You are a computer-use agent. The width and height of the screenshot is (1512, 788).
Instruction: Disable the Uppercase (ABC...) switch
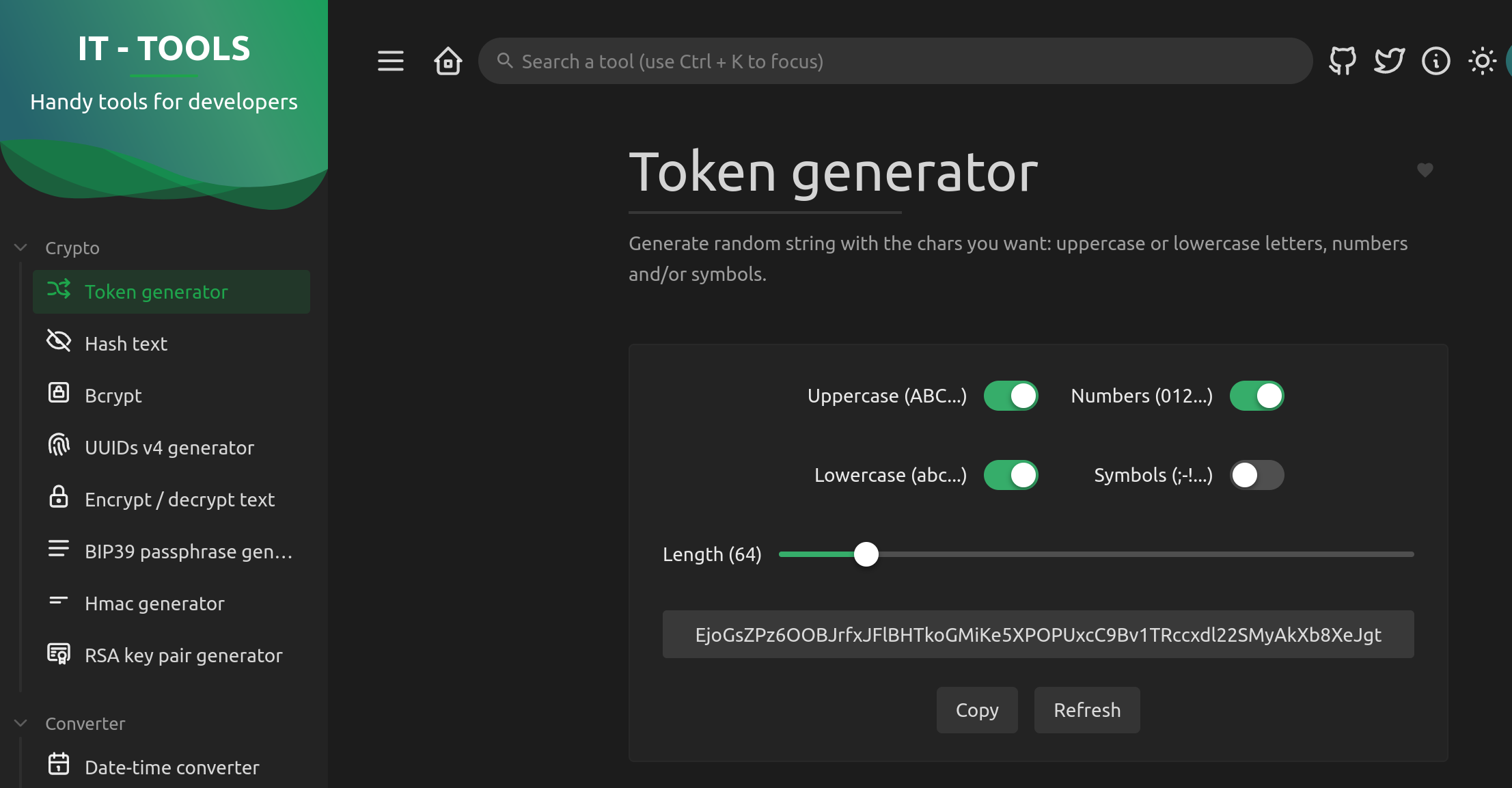[x=1011, y=396]
